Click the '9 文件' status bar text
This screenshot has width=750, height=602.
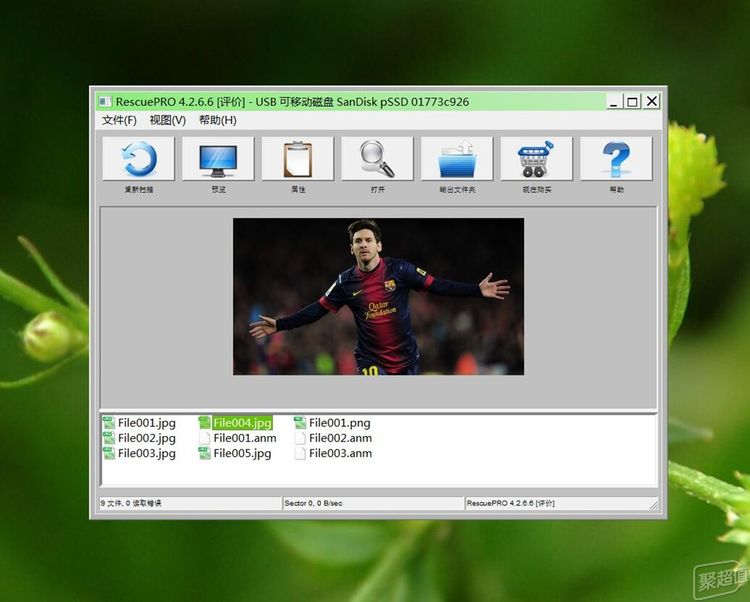pos(131,503)
